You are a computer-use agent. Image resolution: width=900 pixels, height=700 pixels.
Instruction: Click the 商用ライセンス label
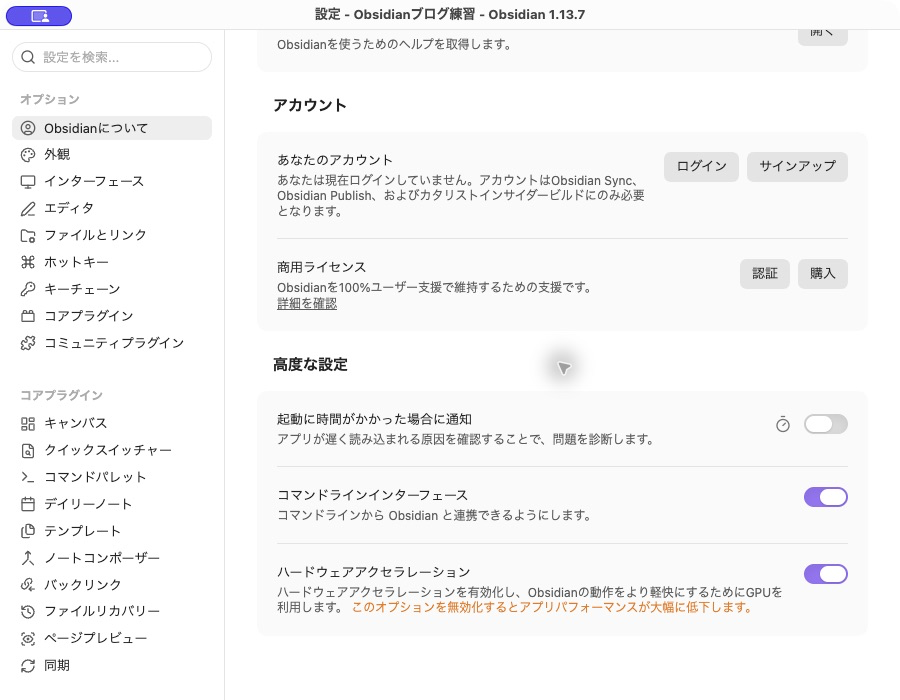tap(321, 267)
